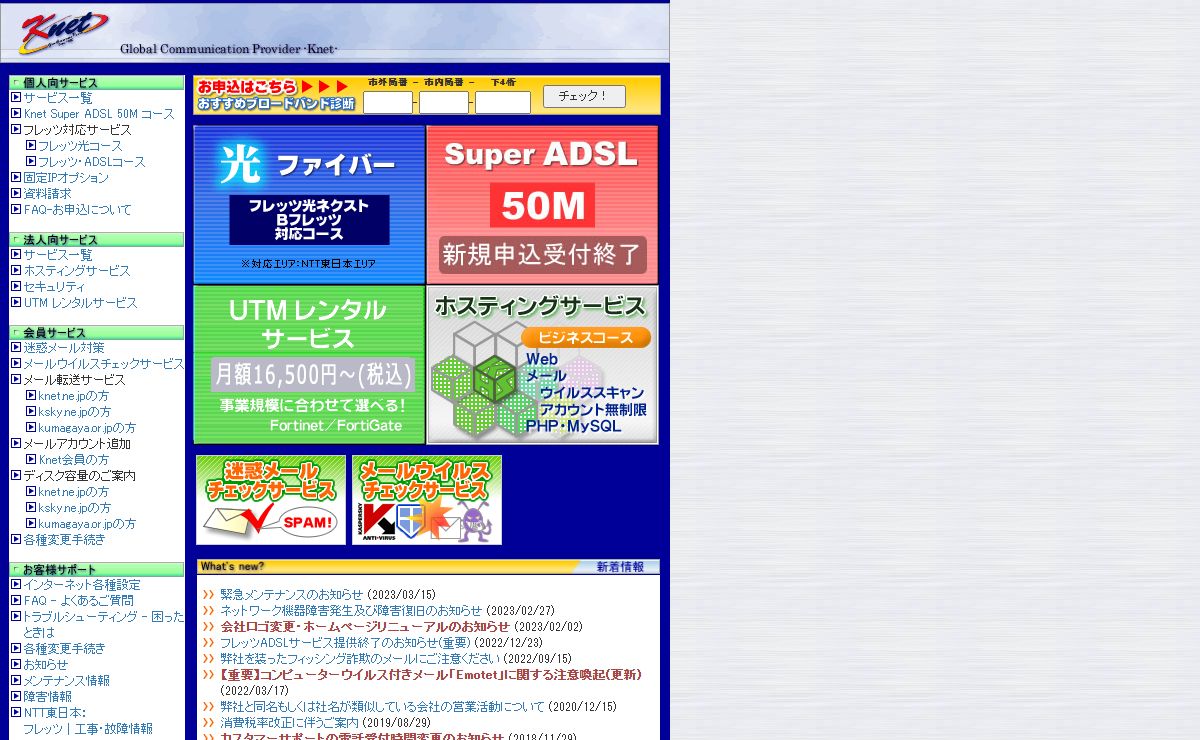The height and width of the screenshot is (740, 1200).
Task: Focus the 市外局番 input field
Action: [x=388, y=103]
